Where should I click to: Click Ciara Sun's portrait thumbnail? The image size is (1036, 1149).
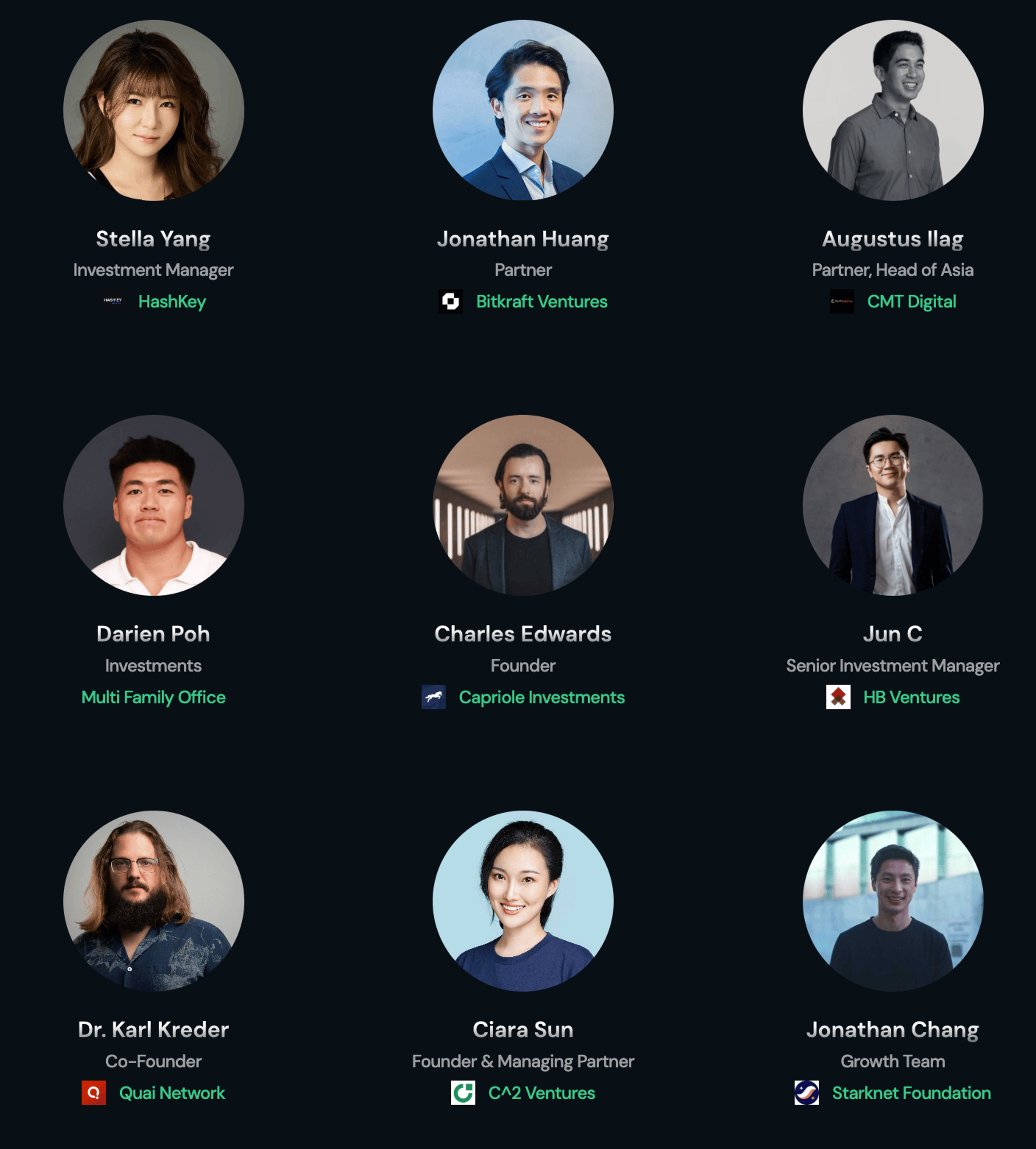[x=522, y=901]
